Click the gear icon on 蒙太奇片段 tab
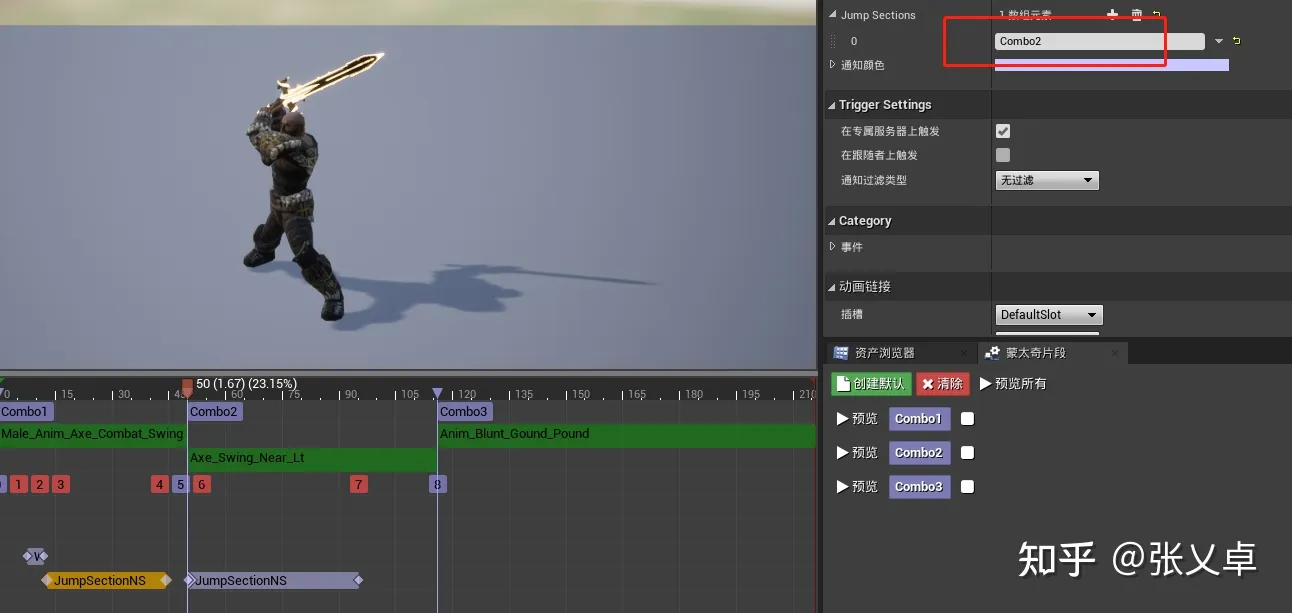1292x613 pixels. [x=994, y=352]
